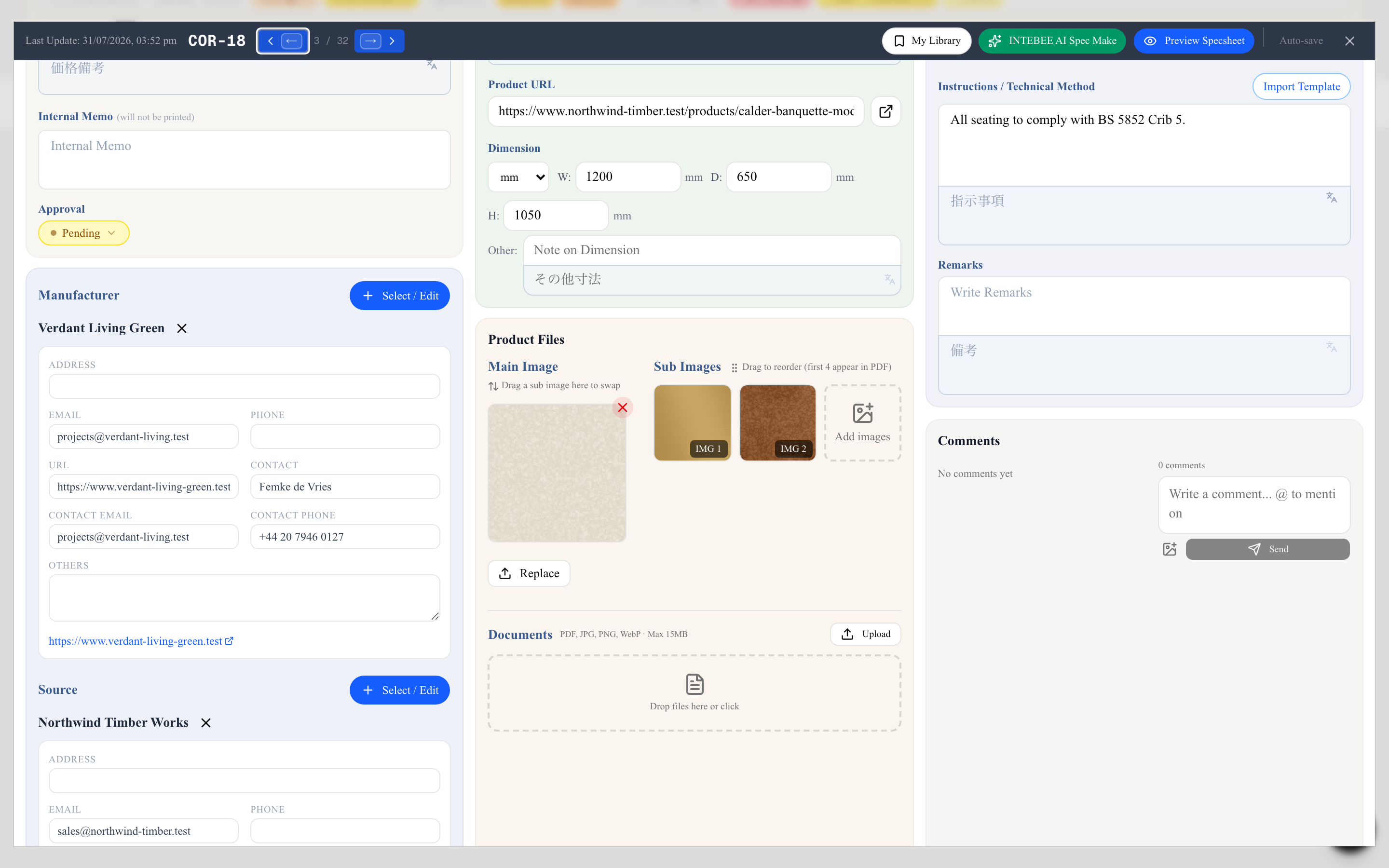Open Approval Pending status dropdown
1389x868 pixels.
pyautogui.click(x=84, y=233)
